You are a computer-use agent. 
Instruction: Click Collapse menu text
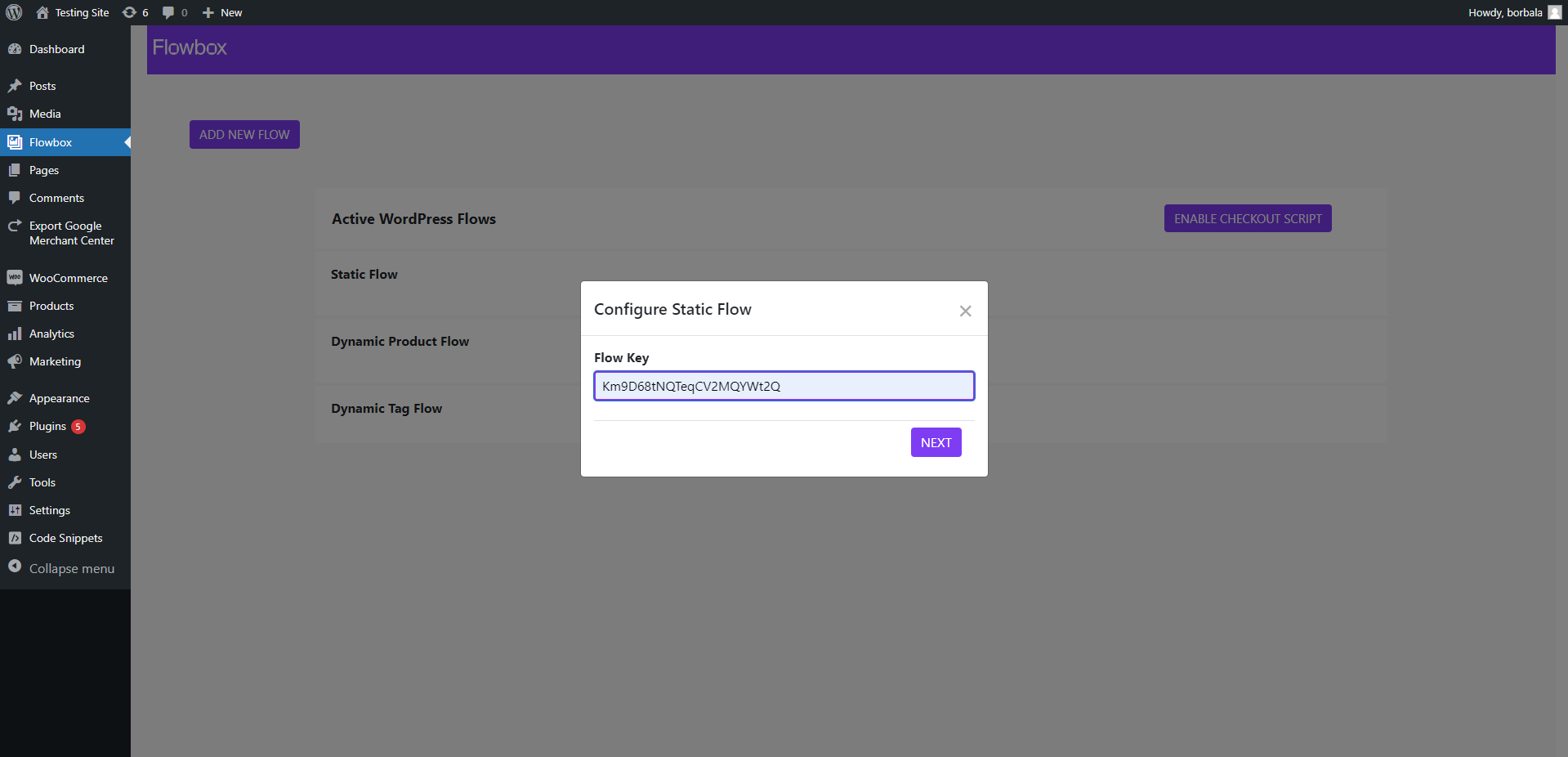coord(72,568)
